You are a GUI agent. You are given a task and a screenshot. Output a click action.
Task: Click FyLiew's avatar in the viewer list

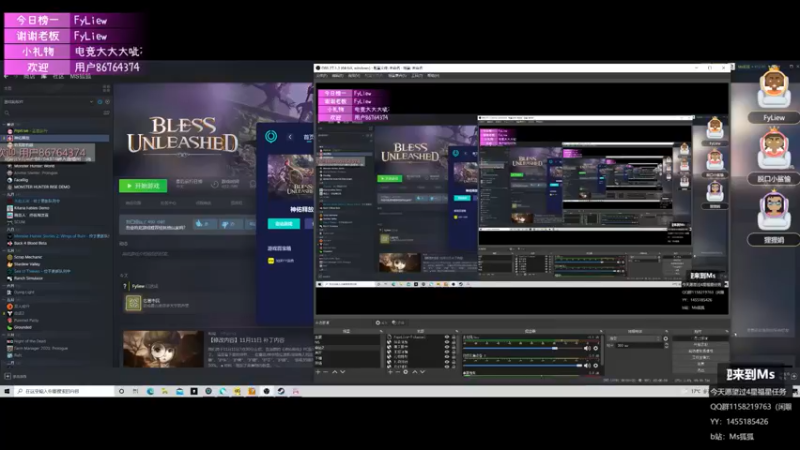click(773, 88)
